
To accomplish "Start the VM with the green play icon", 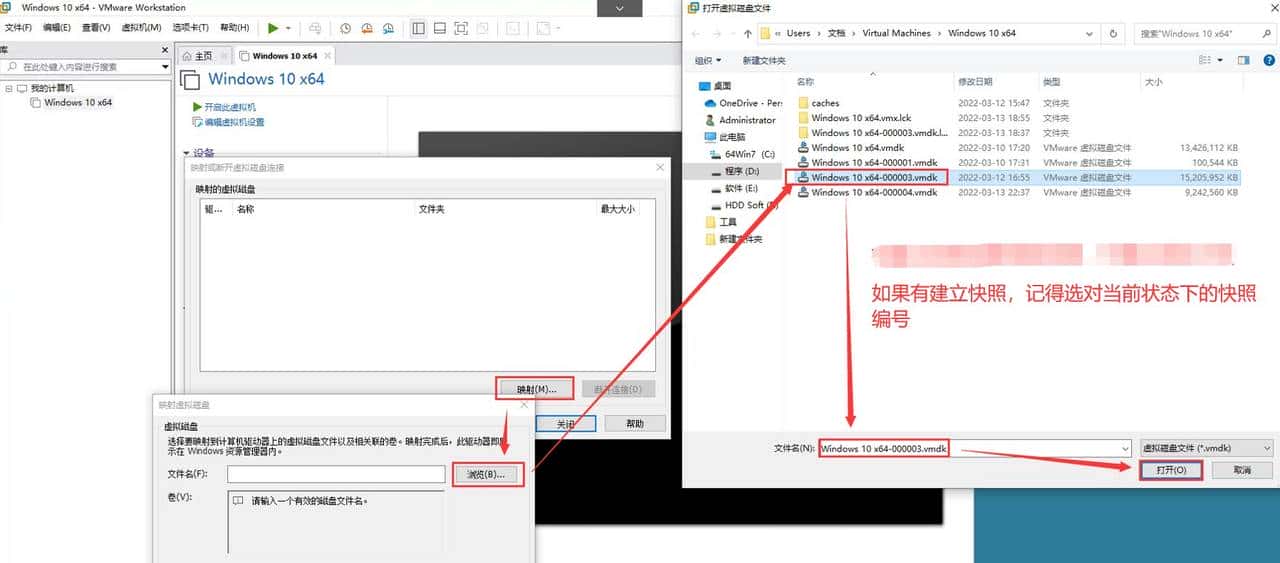I will [273, 28].
